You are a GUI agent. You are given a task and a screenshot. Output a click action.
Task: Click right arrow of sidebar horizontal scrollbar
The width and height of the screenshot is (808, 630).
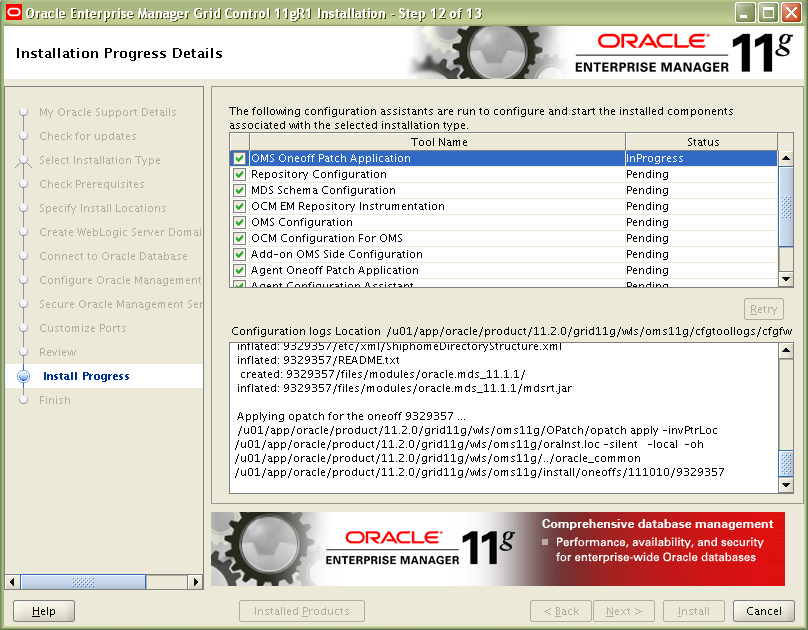point(195,582)
